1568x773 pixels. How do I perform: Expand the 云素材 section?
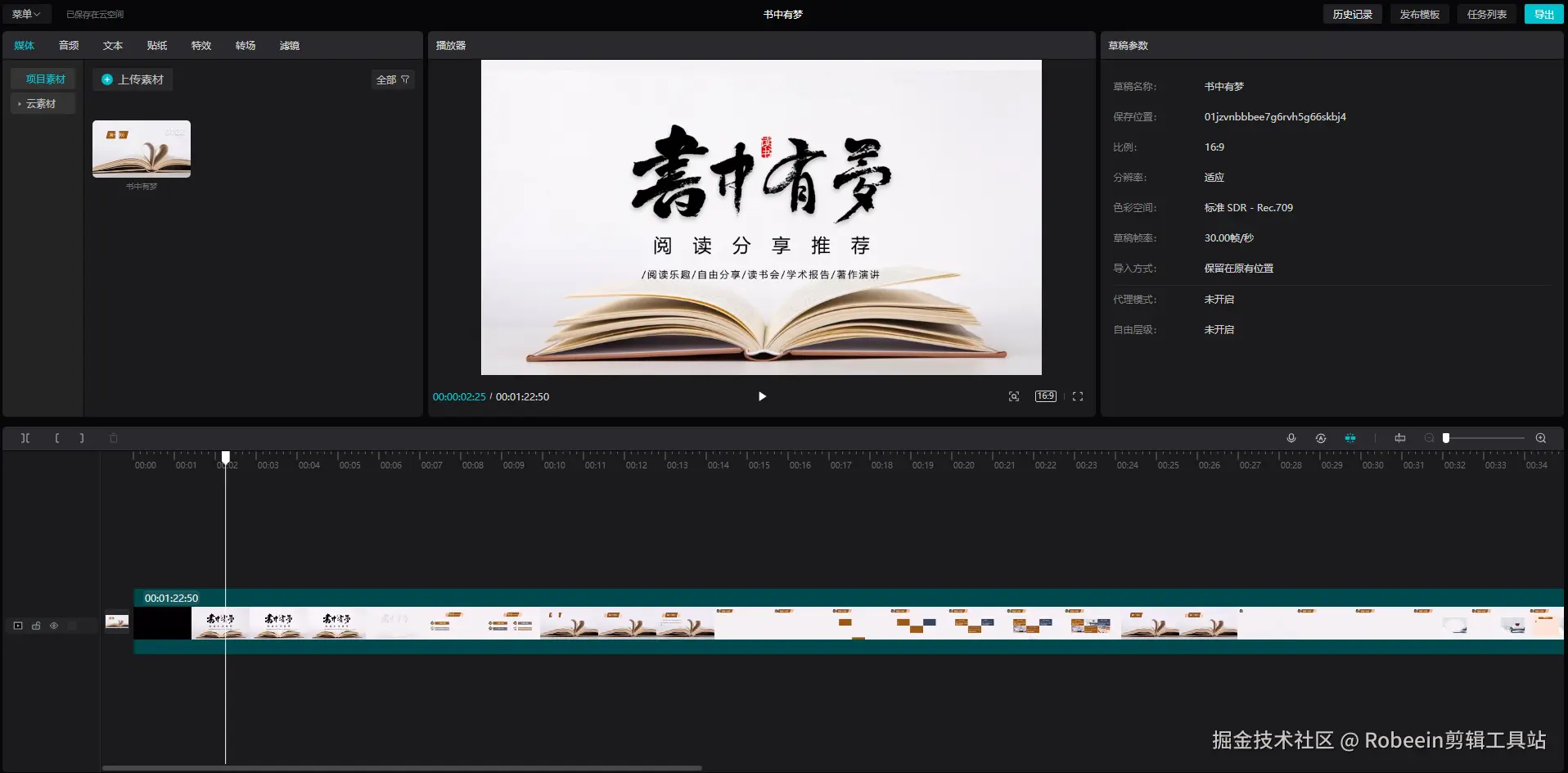(x=44, y=103)
